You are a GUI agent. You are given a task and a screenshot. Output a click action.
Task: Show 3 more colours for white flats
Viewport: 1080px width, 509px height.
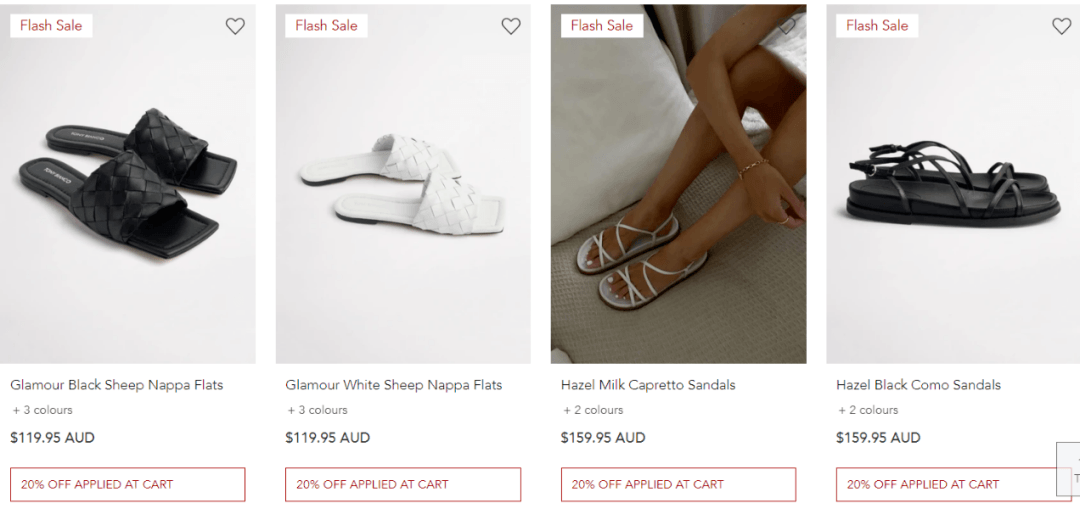tap(318, 410)
